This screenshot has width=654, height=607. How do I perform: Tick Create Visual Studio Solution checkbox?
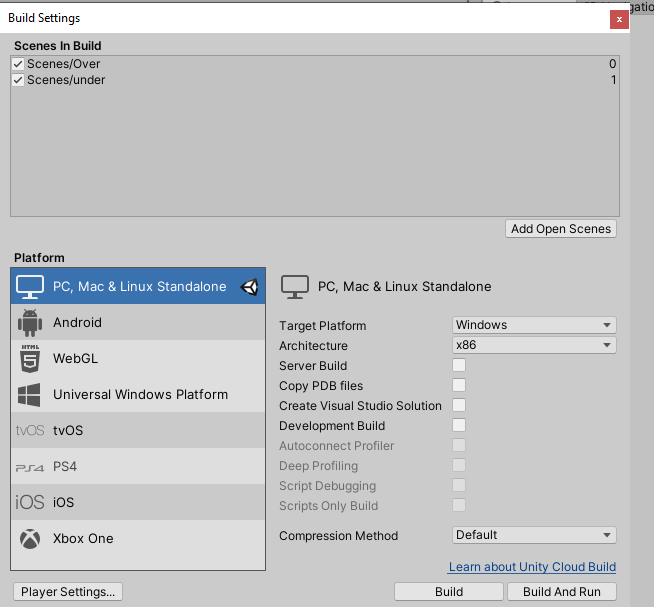coord(459,405)
